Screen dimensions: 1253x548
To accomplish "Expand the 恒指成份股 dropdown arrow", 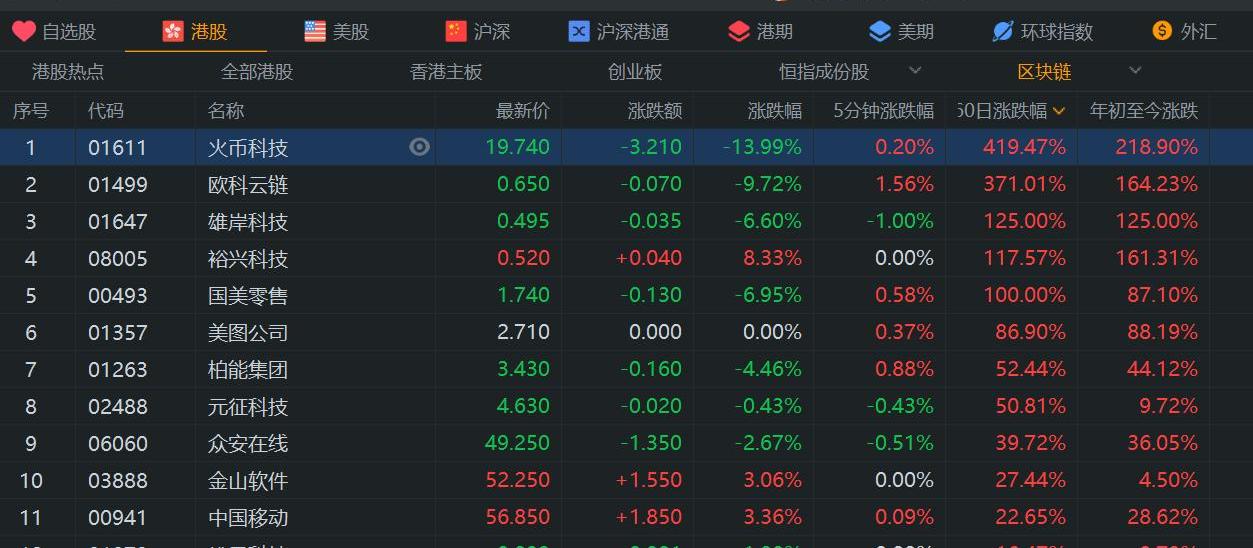I will [x=915, y=71].
